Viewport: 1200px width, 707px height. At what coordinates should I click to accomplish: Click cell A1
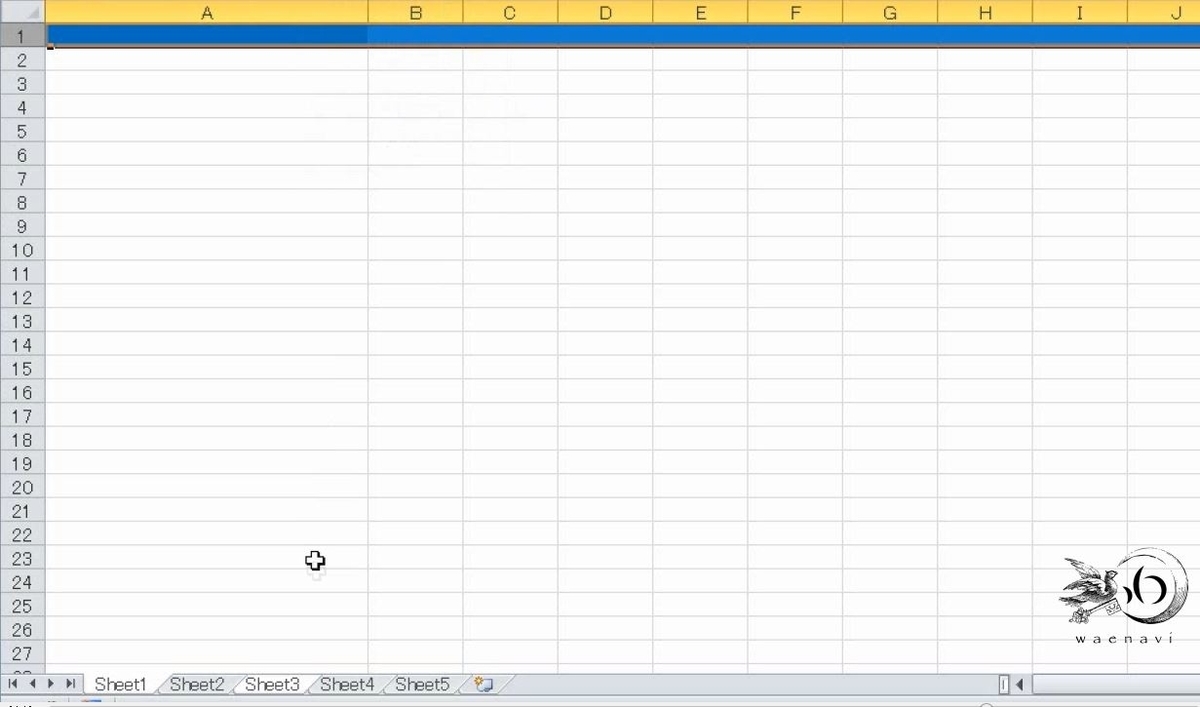pos(207,36)
